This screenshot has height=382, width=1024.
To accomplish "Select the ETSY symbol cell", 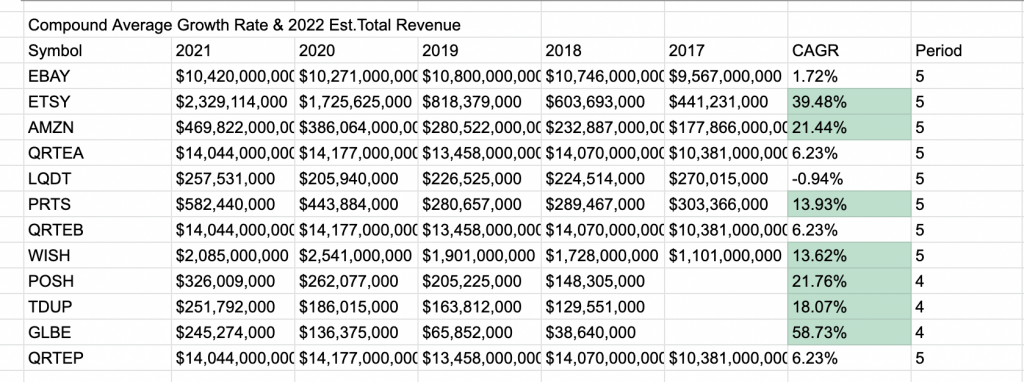I will [98, 102].
